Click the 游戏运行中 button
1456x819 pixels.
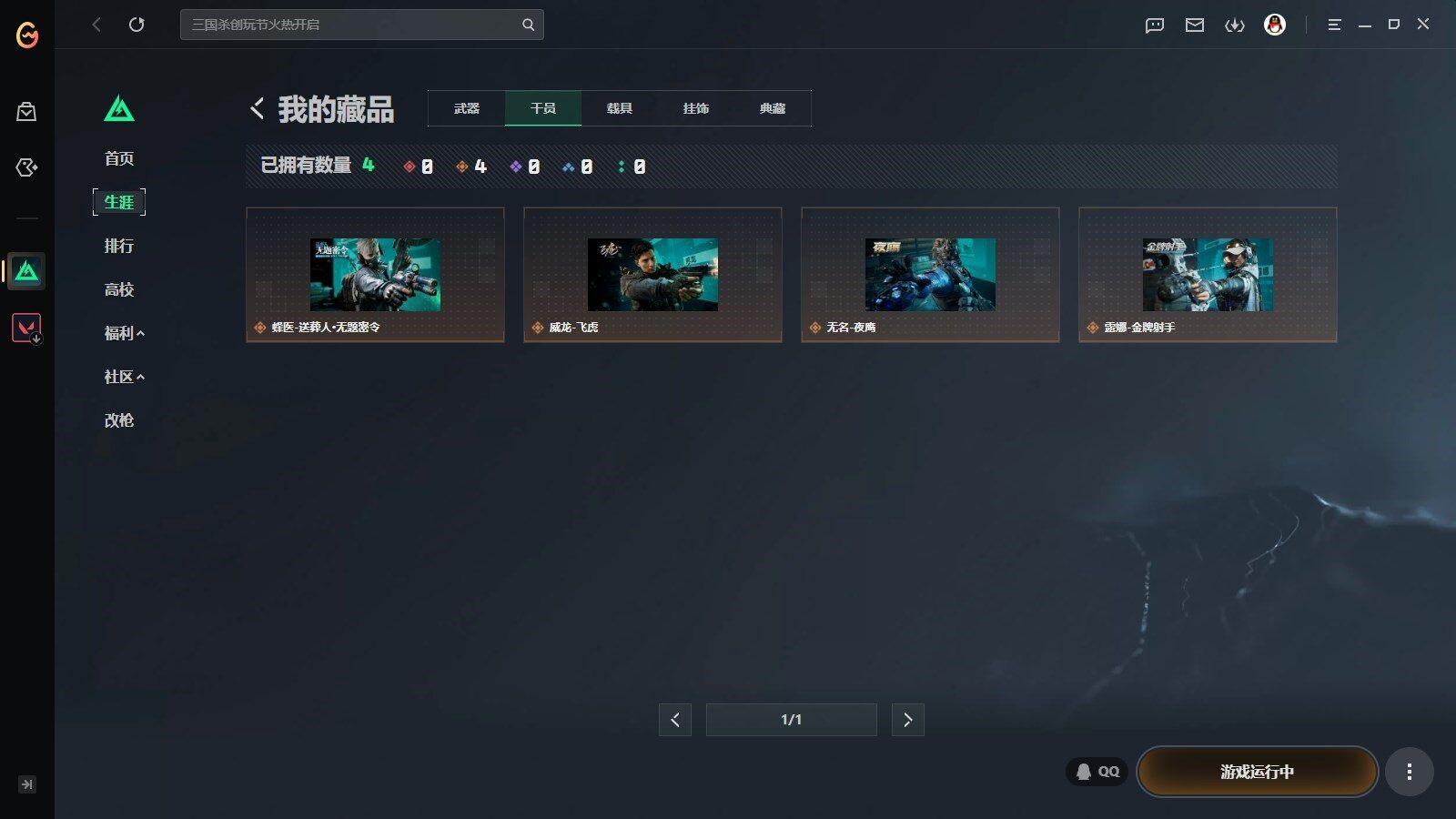point(1258,772)
